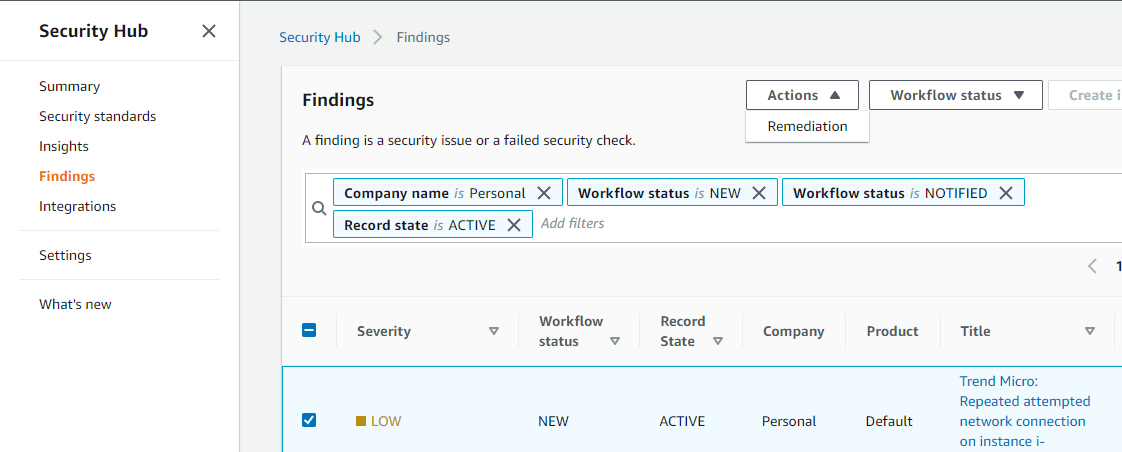Select Findings in the sidebar
The image size is (1122, 452).
[67, 177]
